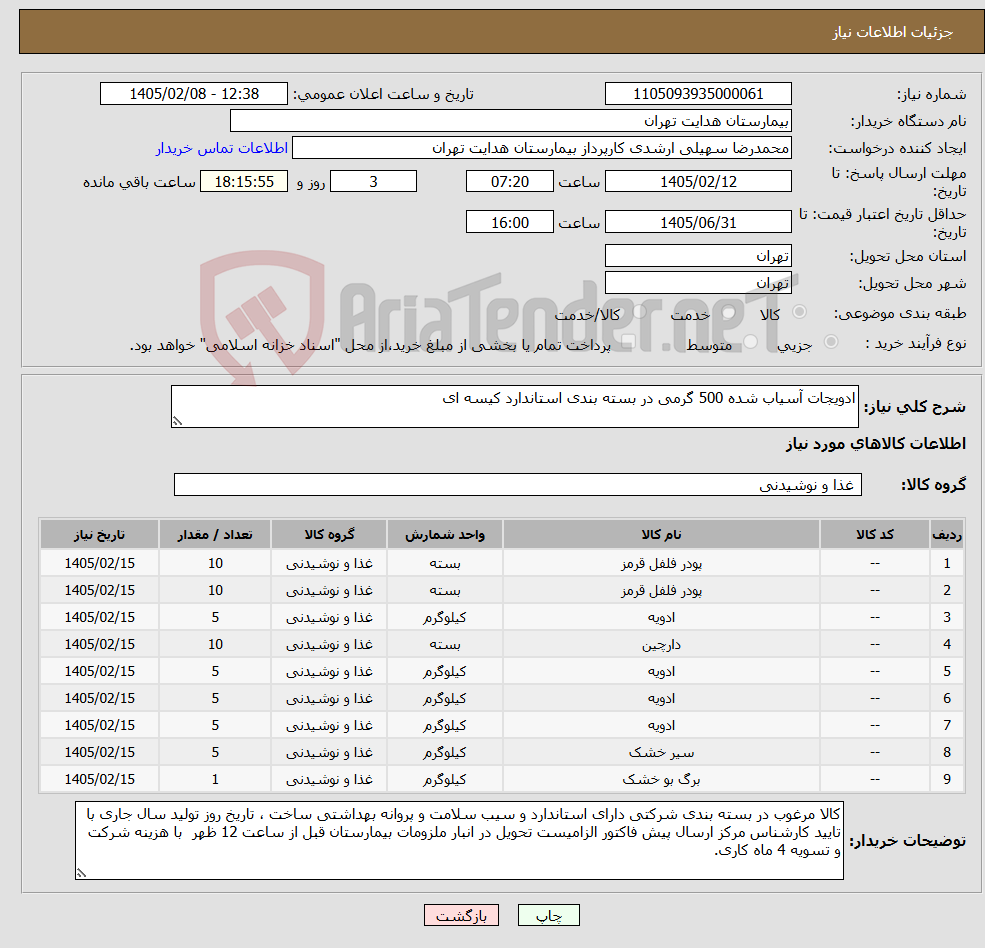Click the need number field 1105093935000061
The height and width of the screenshot is (948, 985).
click(x=698, y=94)
